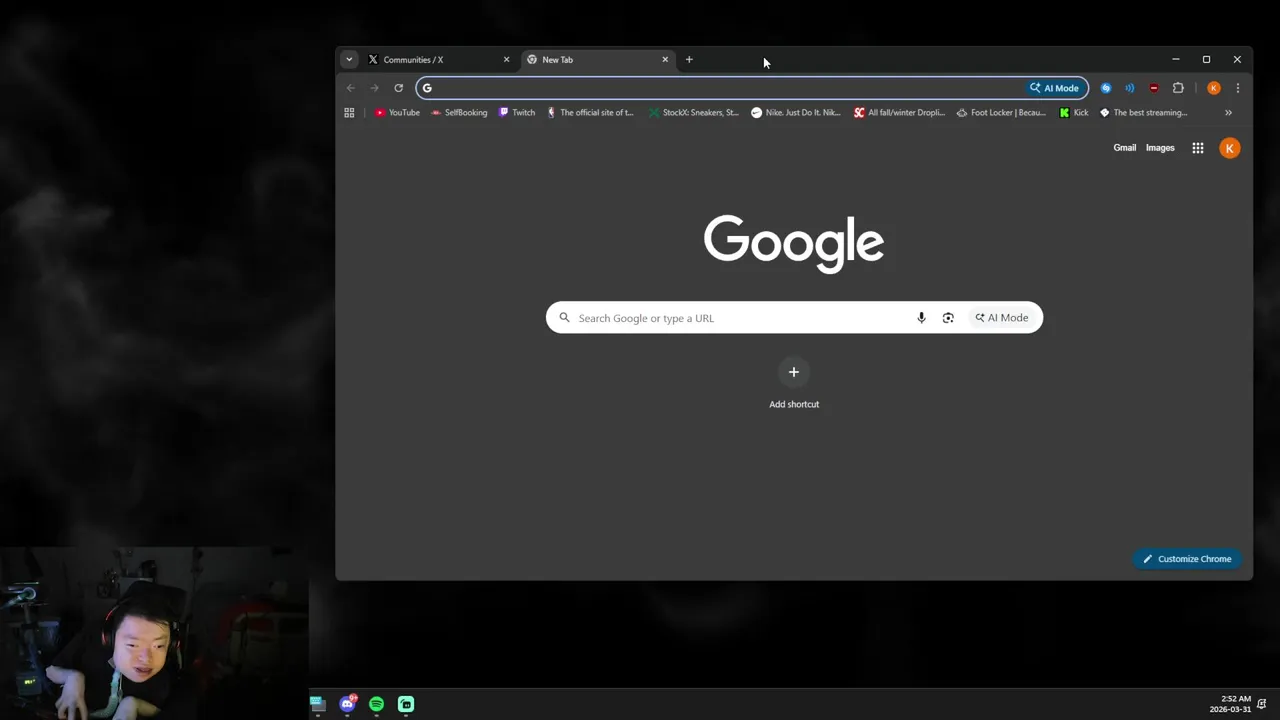The height and width of the screenshot is (720, 1280).
Task: Start voice search with microphone icon
Action: [921, 318]
